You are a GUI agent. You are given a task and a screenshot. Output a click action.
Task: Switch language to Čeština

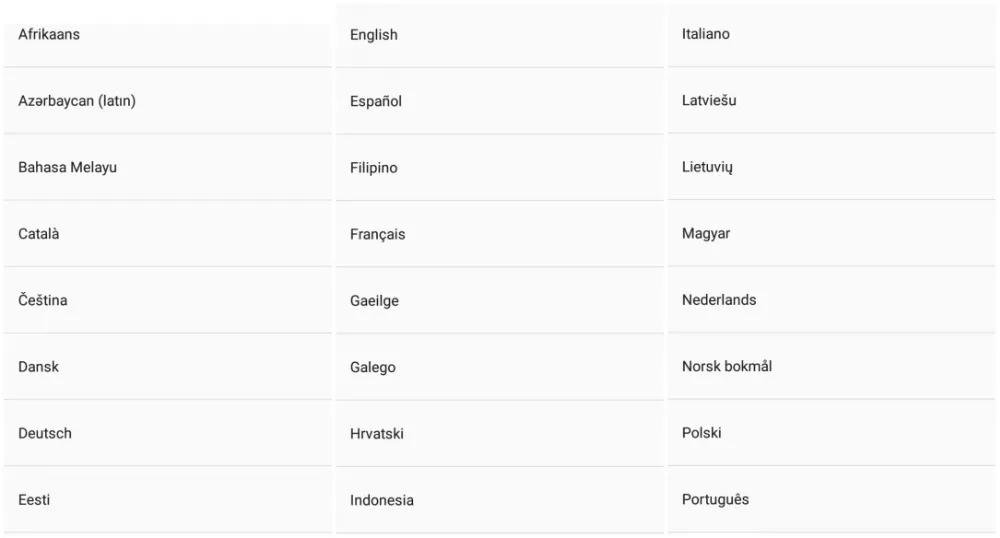coord(43,300)
